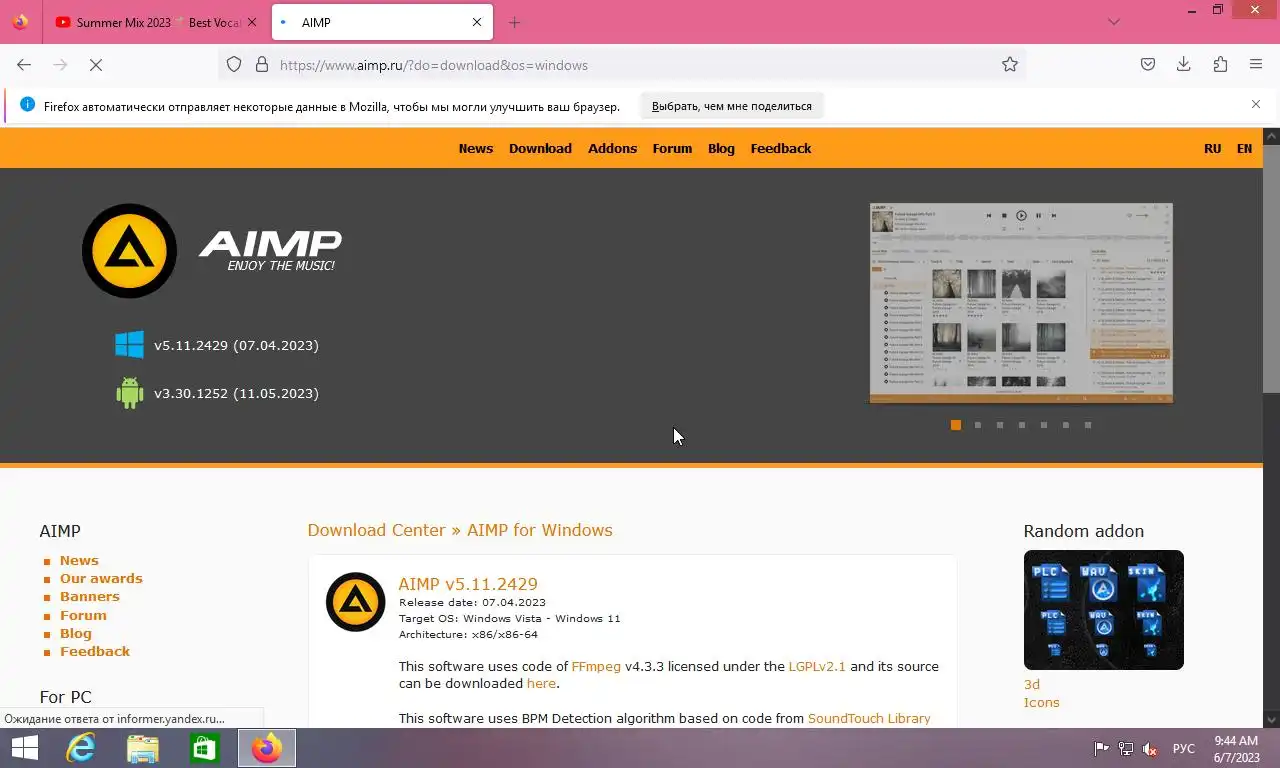This screenshot has height=768, width=1280.
Task: Select the sixth slideshow dot
Action: pos(1066,425)
